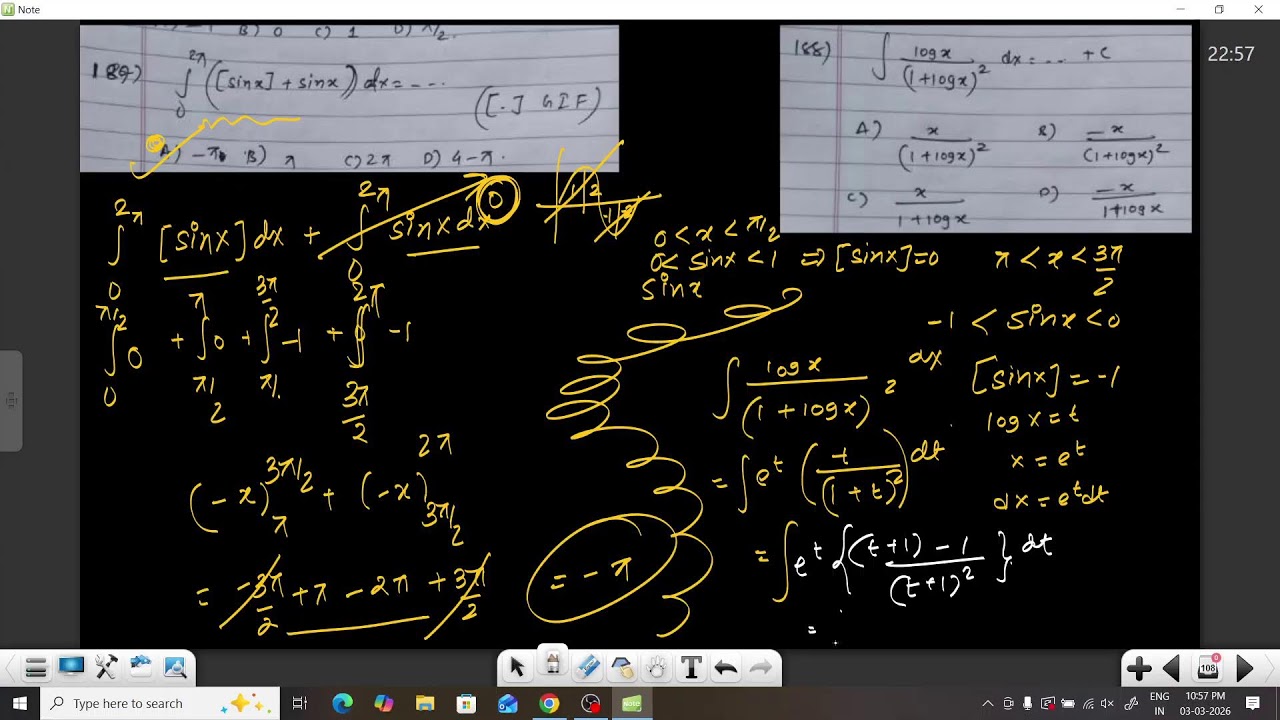Click the share/export icon in left toolbar
The width and height of the screenshot is (1280, 720).
[140, 668]
